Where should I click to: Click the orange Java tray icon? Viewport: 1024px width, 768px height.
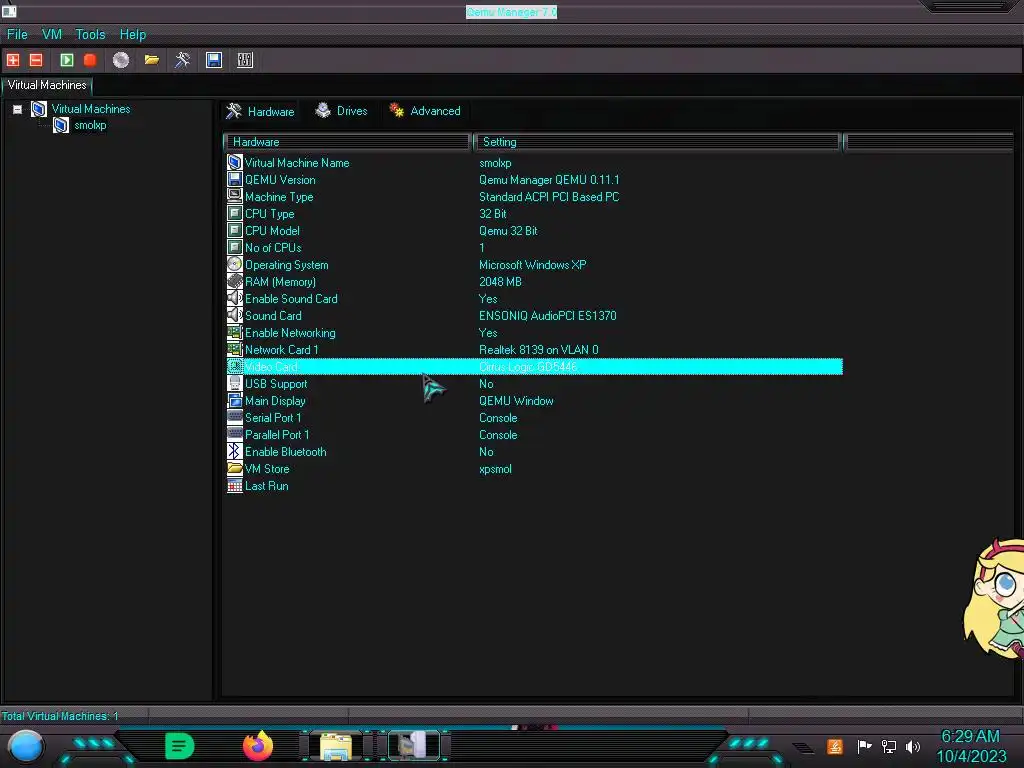(835, 746)
